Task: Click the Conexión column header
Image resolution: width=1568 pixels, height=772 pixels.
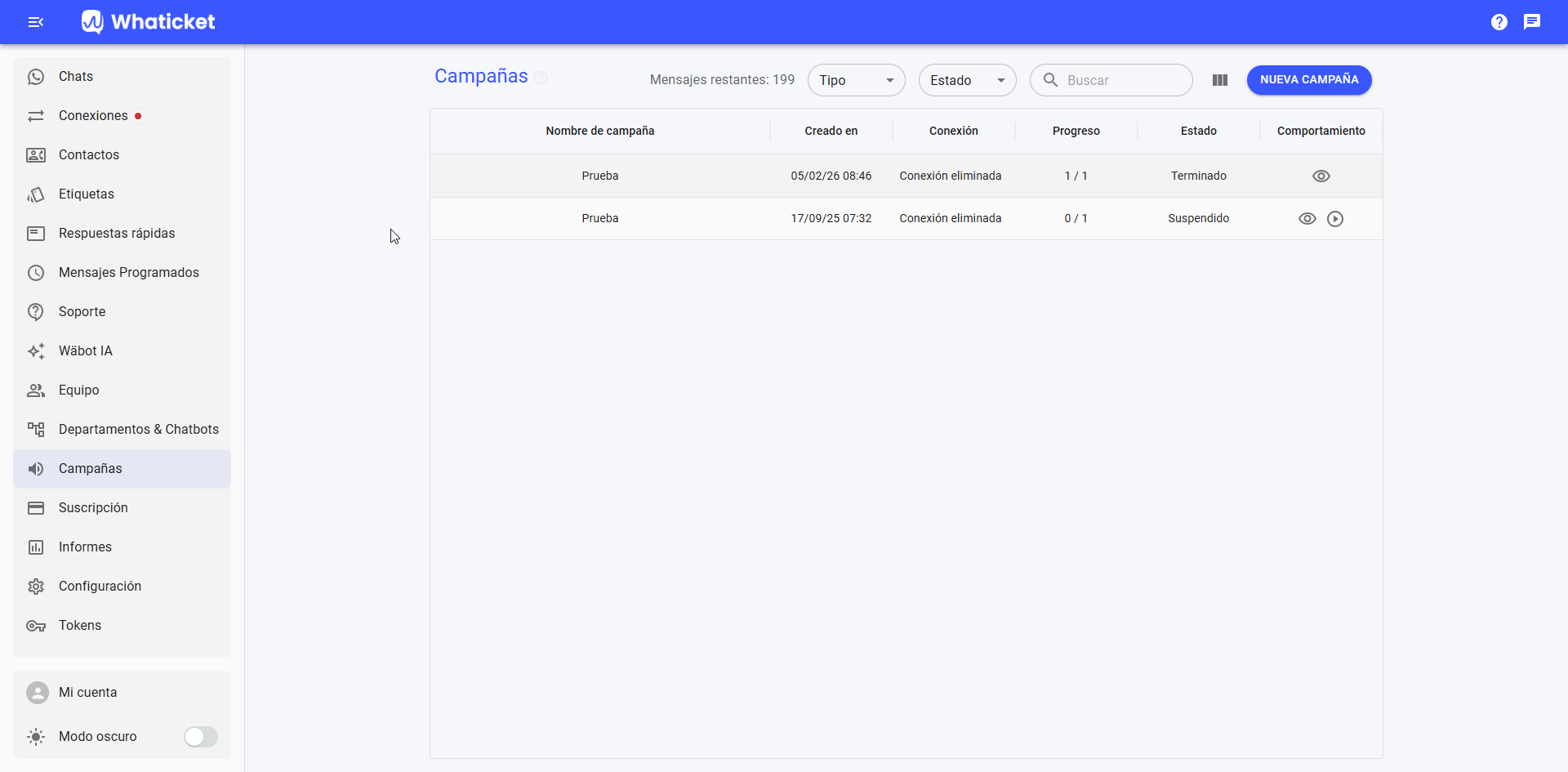Action: click(x=954, y=131)
